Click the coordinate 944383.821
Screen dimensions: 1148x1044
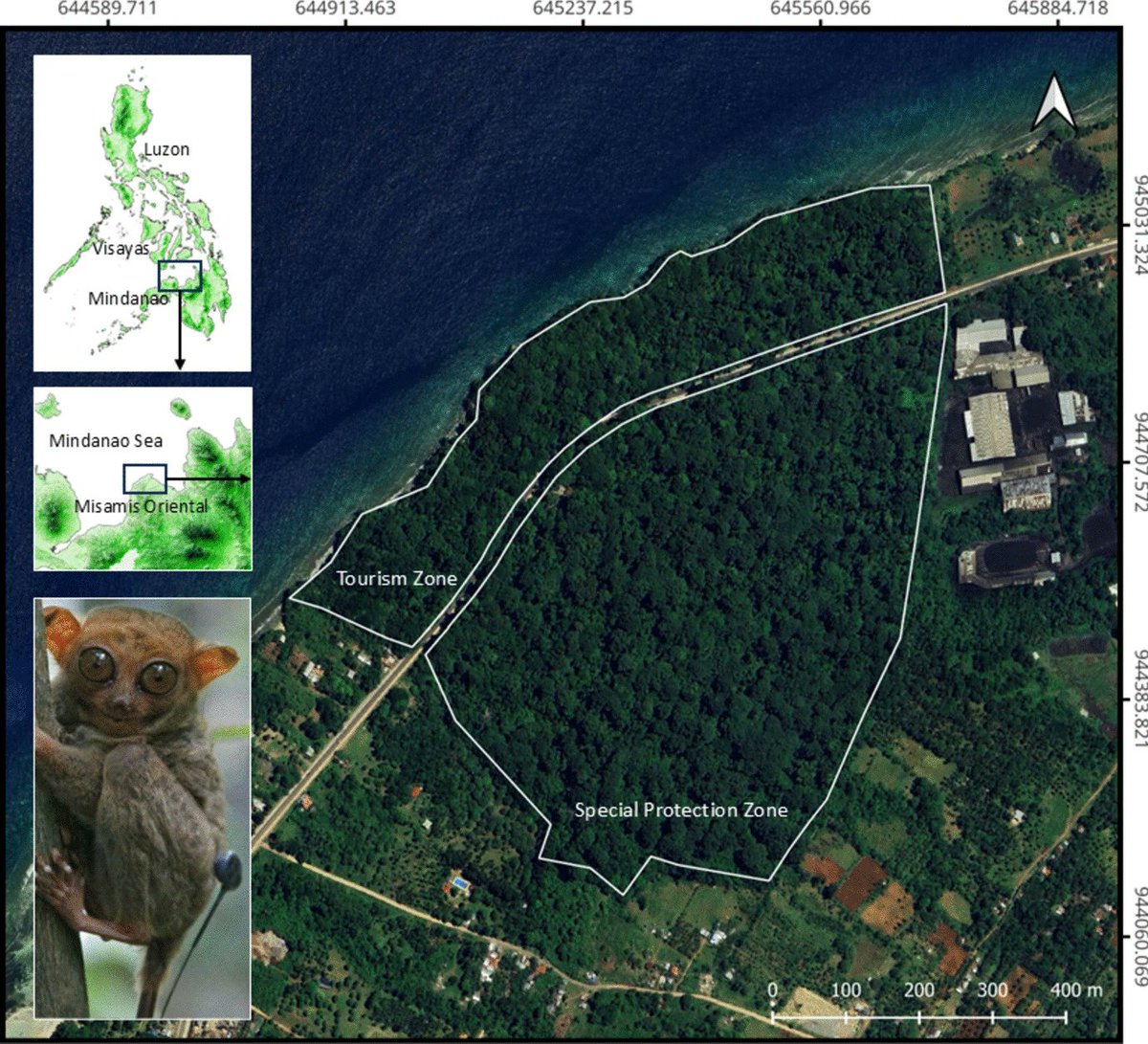pos(1139,700)
